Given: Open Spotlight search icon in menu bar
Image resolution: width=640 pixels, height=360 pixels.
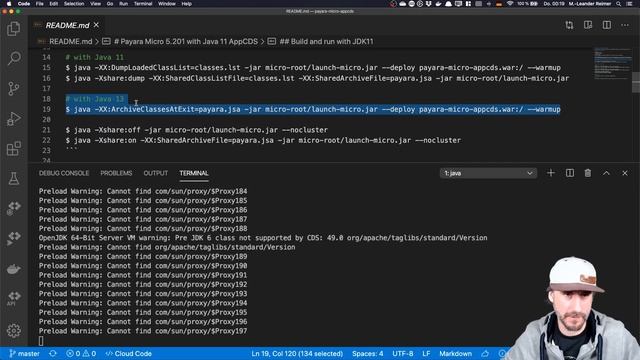Looking at the screenshot, I should point(619,4).
